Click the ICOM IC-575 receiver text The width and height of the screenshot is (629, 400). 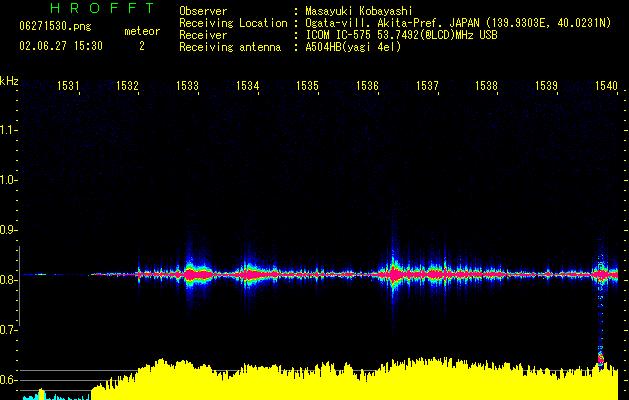click(401, 35)
